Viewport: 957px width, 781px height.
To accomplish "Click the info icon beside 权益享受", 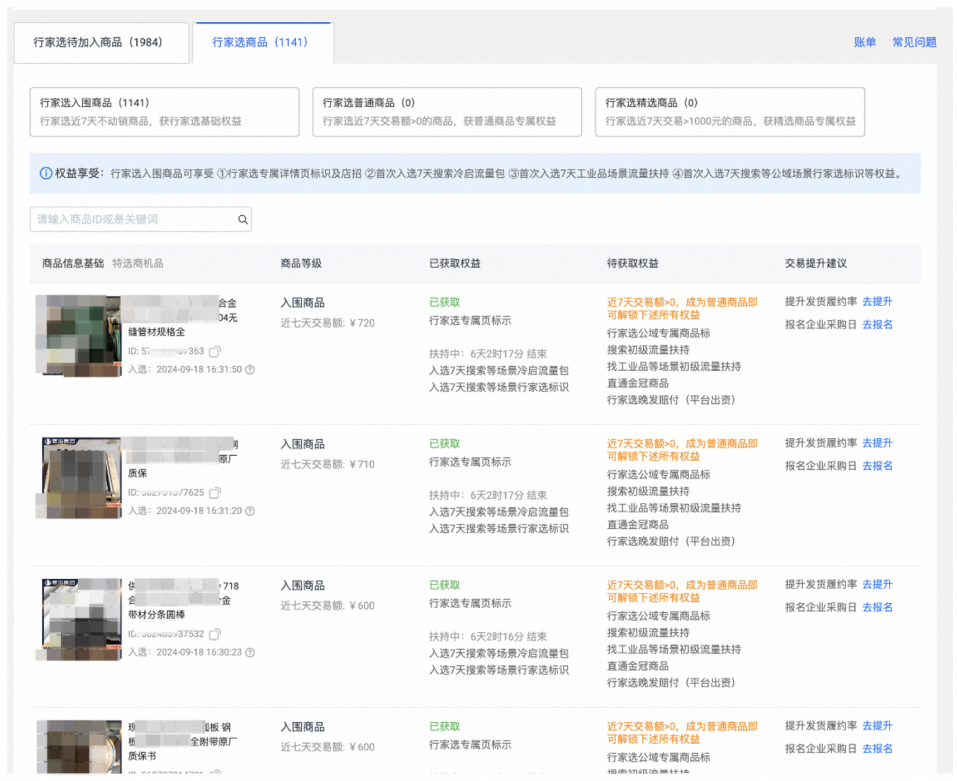I will [x=46, y=174].
